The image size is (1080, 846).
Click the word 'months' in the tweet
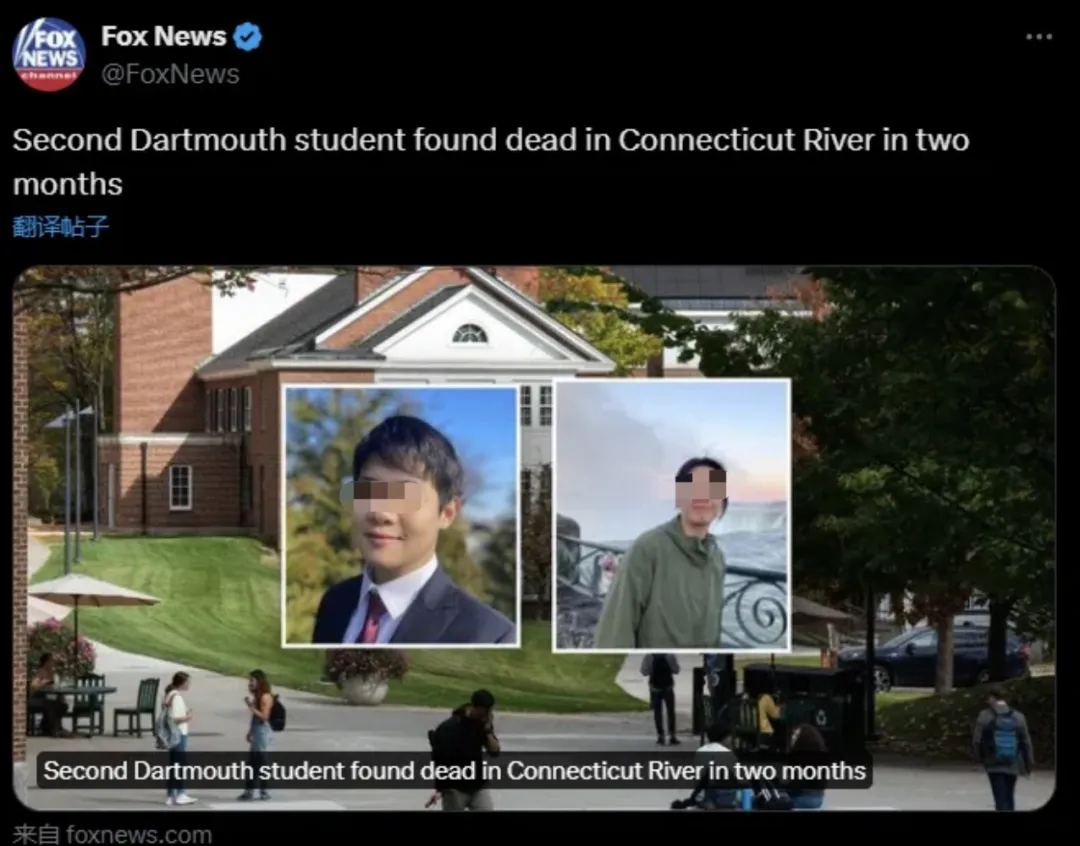click(68, 185)
